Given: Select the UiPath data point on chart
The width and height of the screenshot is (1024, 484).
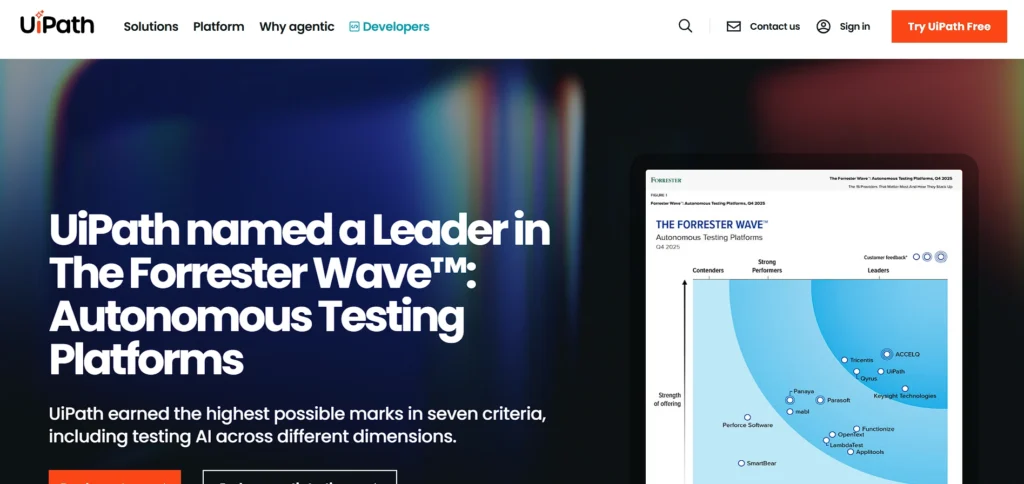Looking at the screenshot, I should click(x=881, y=371).
